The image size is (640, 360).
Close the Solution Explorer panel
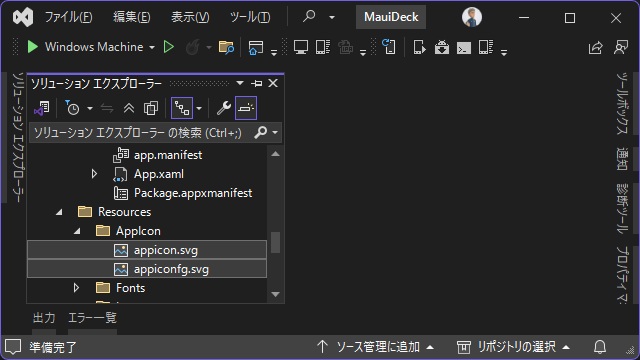pos(273,83)
